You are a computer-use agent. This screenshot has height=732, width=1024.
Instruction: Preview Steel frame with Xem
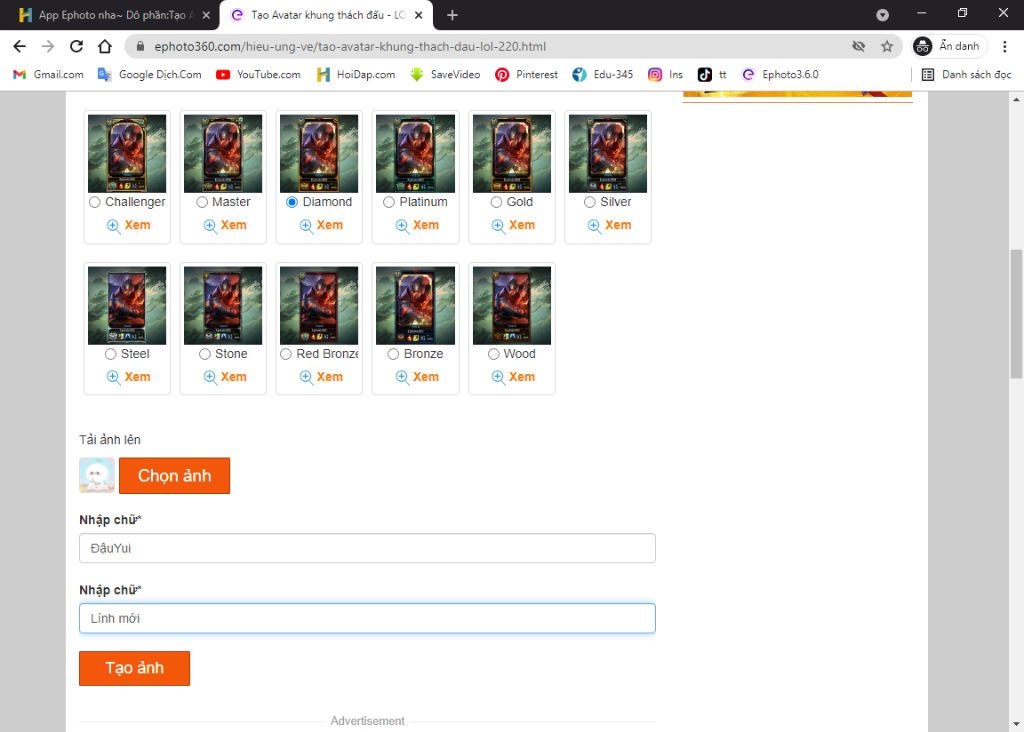click(x=129, y=377)
